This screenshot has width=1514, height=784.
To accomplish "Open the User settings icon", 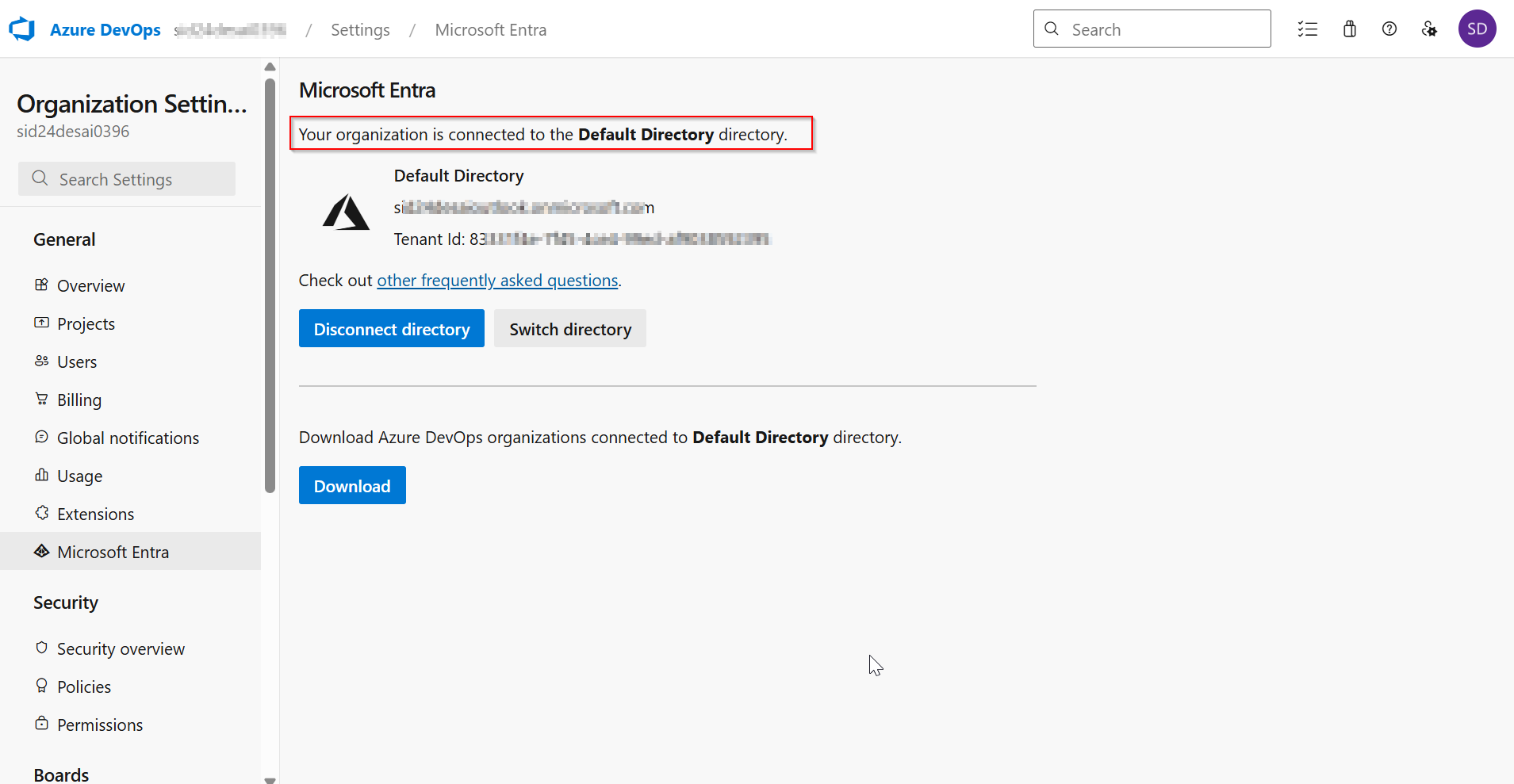I will click(x=1429, y=29).
